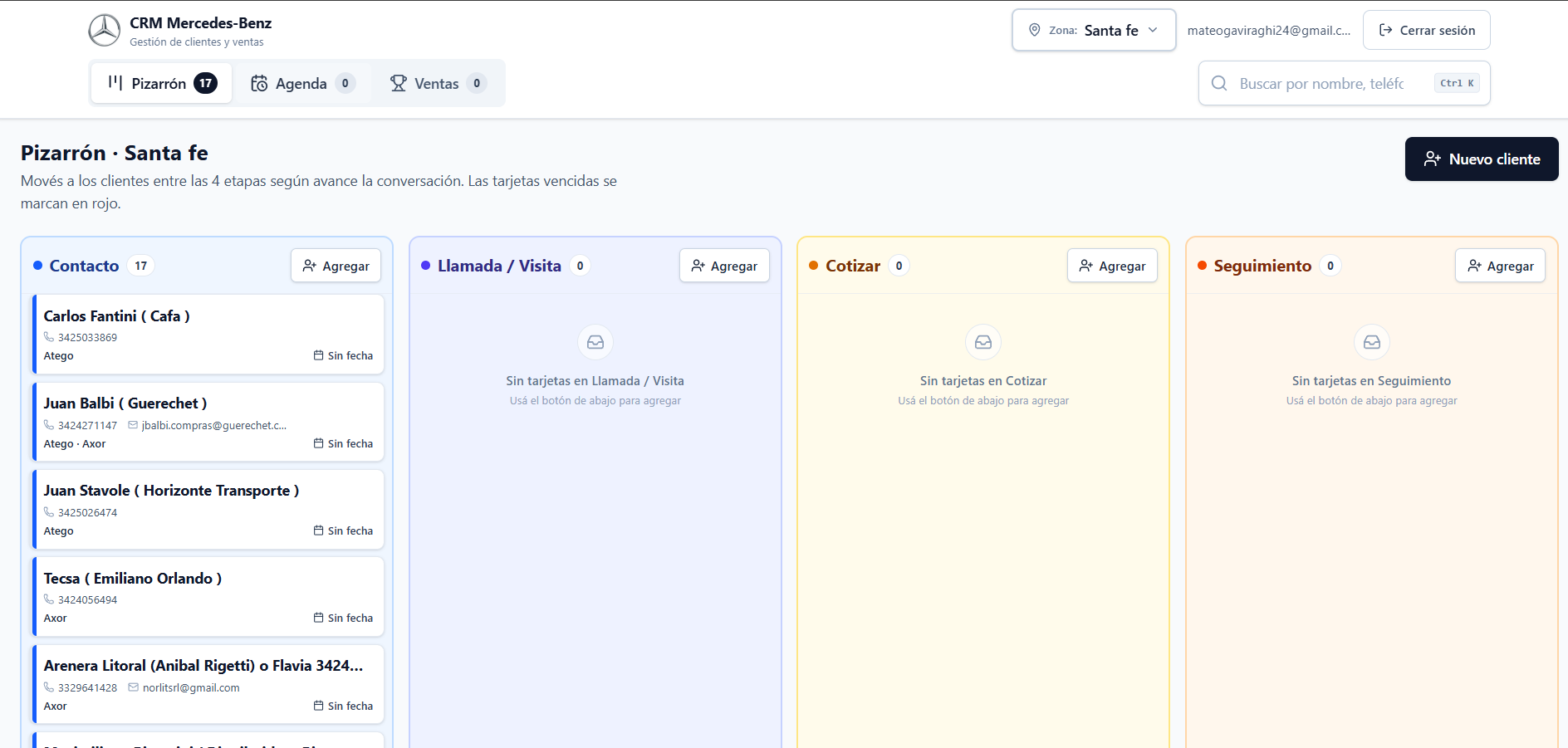The height and width of the screenshot is (748, 1568).
Task: Click Sin fecha calendar icon on Arenera Litoral card
Action: pyautogui.click(x=319, y=706)
